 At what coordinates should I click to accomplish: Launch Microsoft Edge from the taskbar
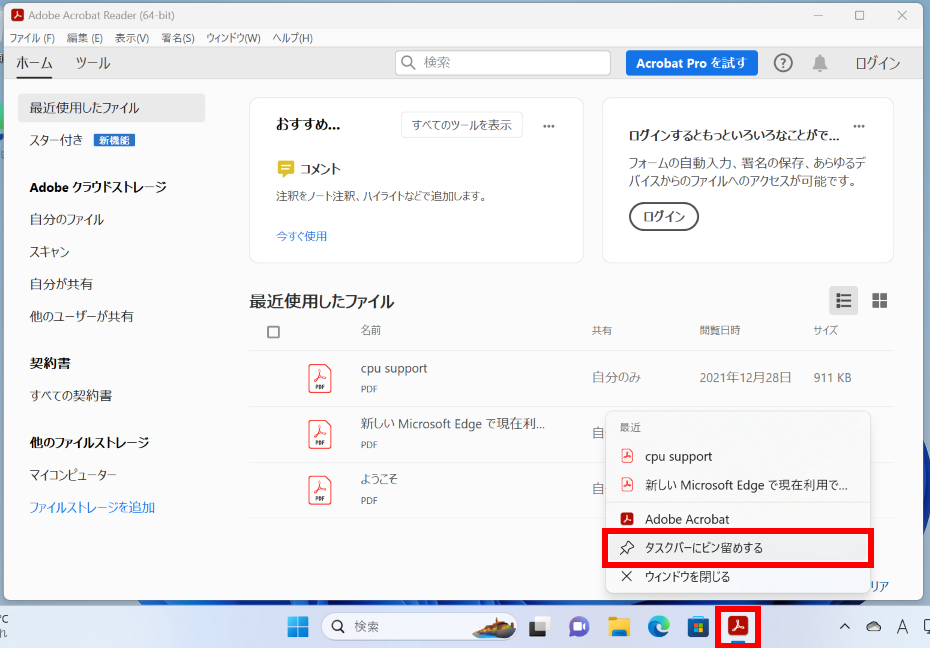pos(658,627)
